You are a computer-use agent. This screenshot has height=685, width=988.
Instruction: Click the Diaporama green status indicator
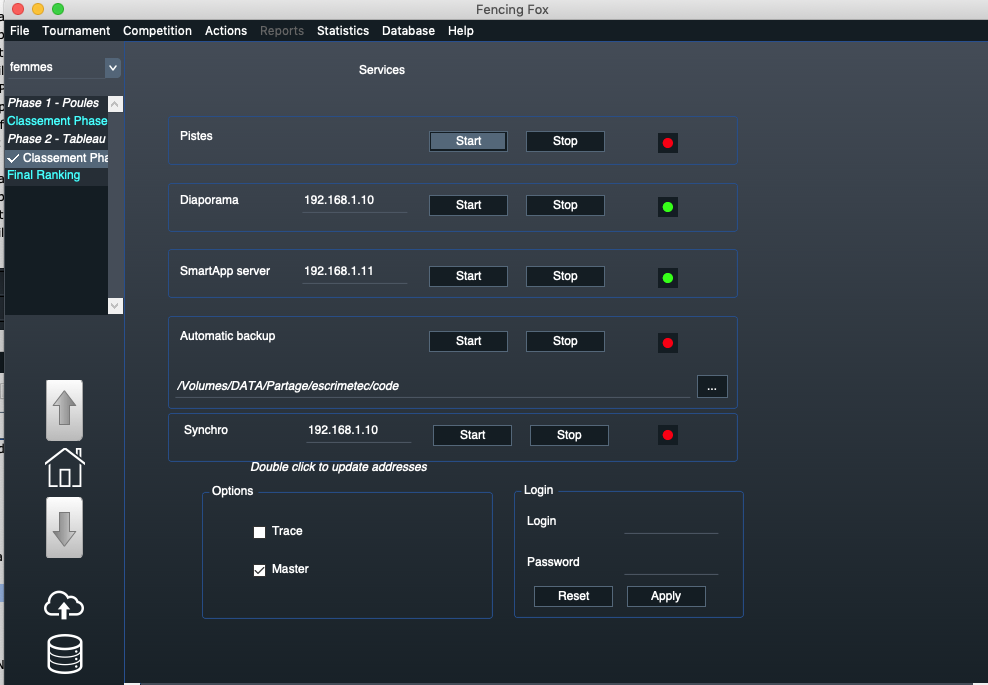tap(668, 207)
